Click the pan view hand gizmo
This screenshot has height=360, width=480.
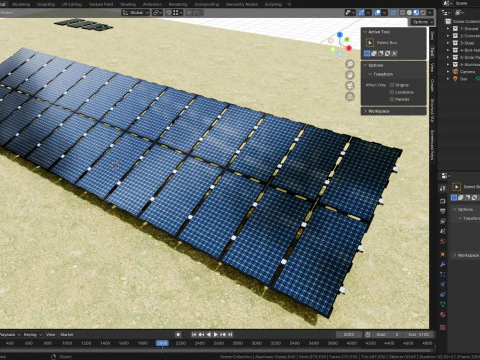coord(350,75)
